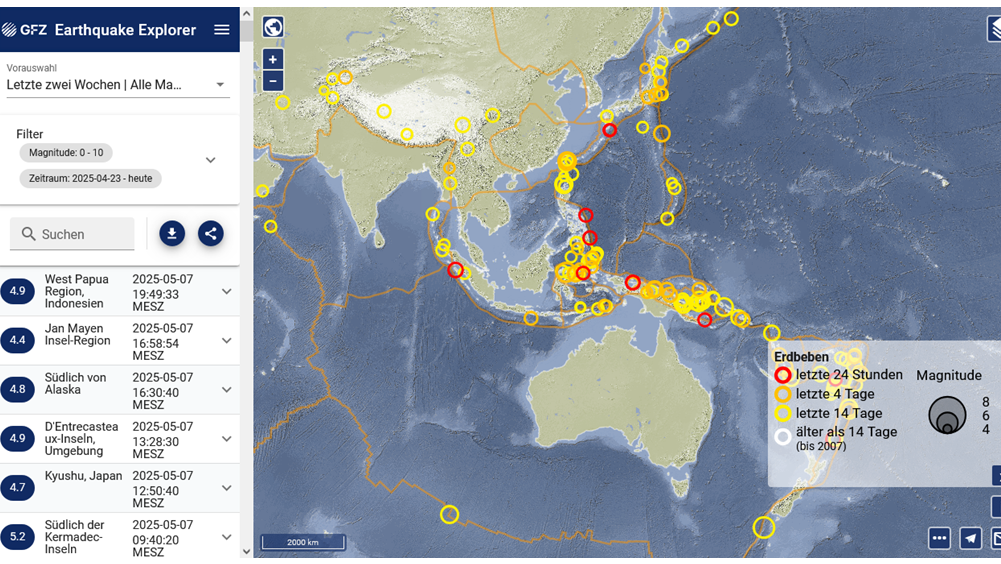Image resolution: width=1001 pixels, height=564 pixels.
Task: Open the map layers panel
Action: click(993, 29)
